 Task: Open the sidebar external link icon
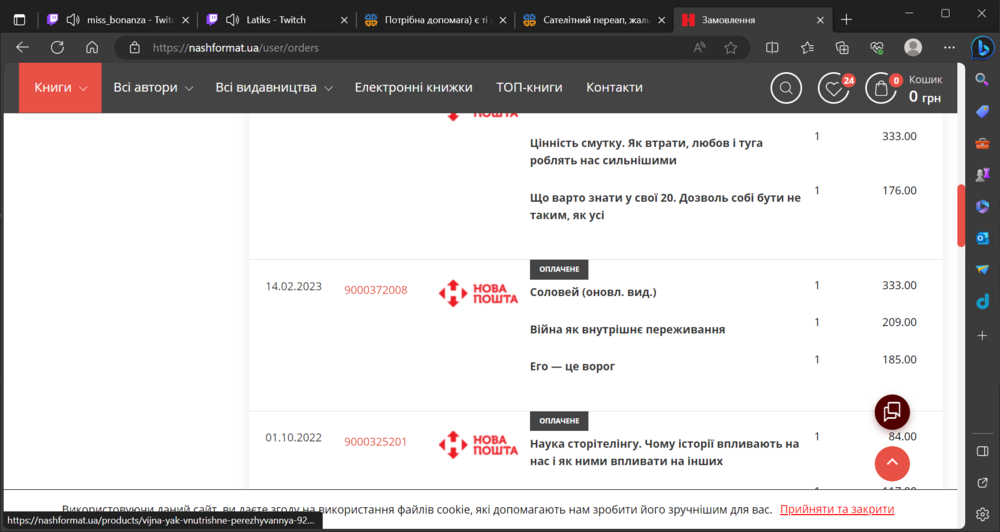(x=982, y=483)
